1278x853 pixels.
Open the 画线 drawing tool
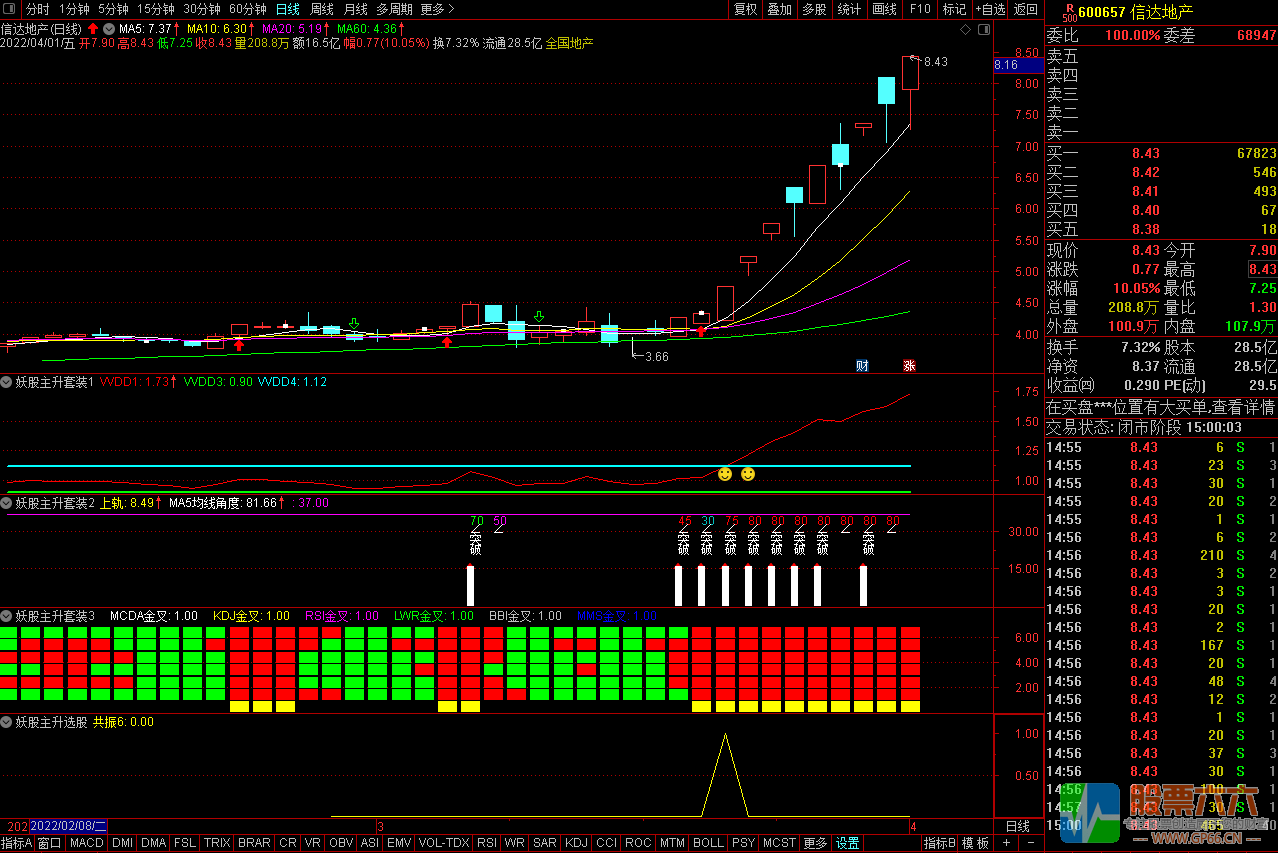885,9
